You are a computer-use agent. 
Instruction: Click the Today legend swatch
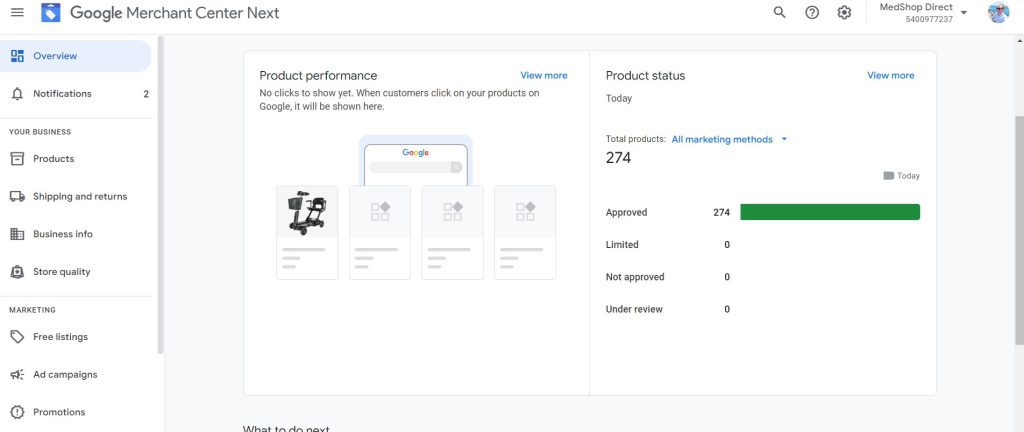pyautogui.click(x=889, y=176)
